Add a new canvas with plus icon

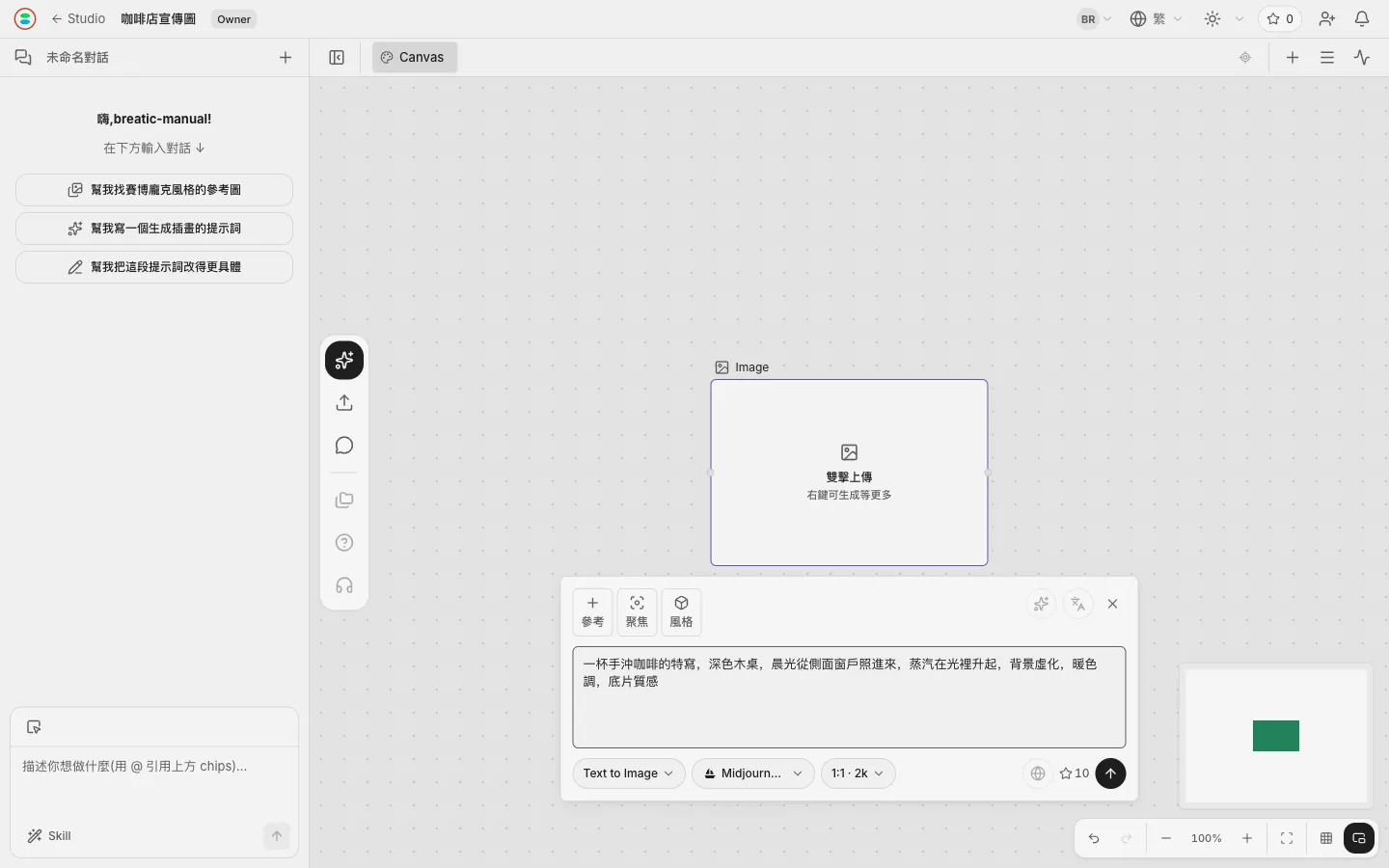[x=1293, y=57]
